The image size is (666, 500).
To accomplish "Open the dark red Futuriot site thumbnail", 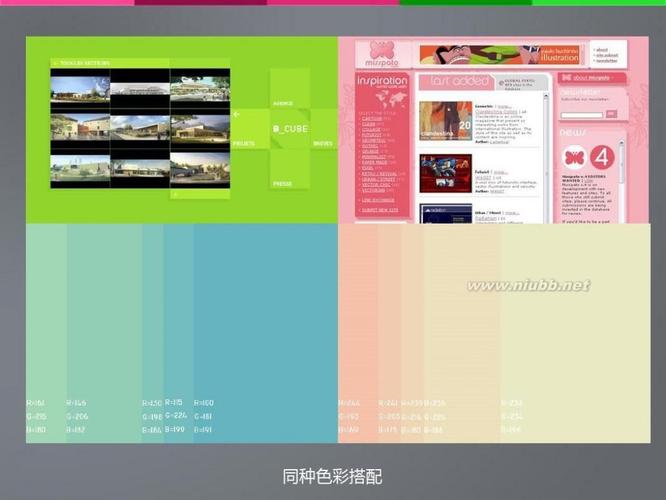I will point(446,173).
